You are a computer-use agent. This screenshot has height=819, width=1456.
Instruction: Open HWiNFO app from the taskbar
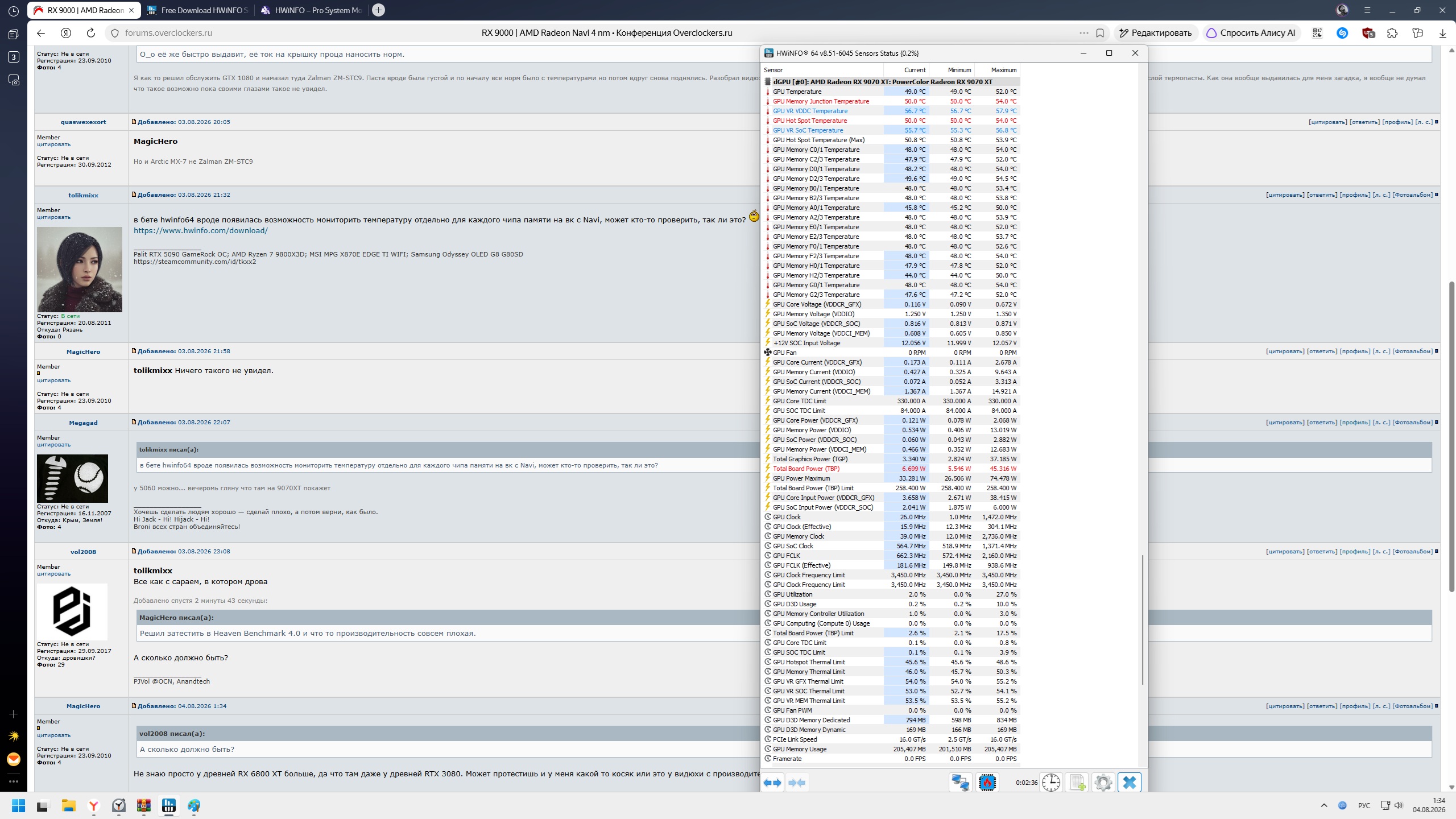click(x=169, y=805)
